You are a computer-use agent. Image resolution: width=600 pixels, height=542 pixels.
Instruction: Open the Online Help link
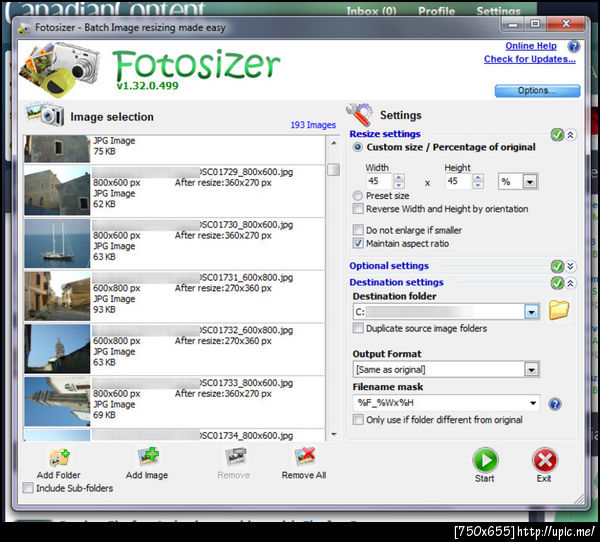(x=531, y=46)
